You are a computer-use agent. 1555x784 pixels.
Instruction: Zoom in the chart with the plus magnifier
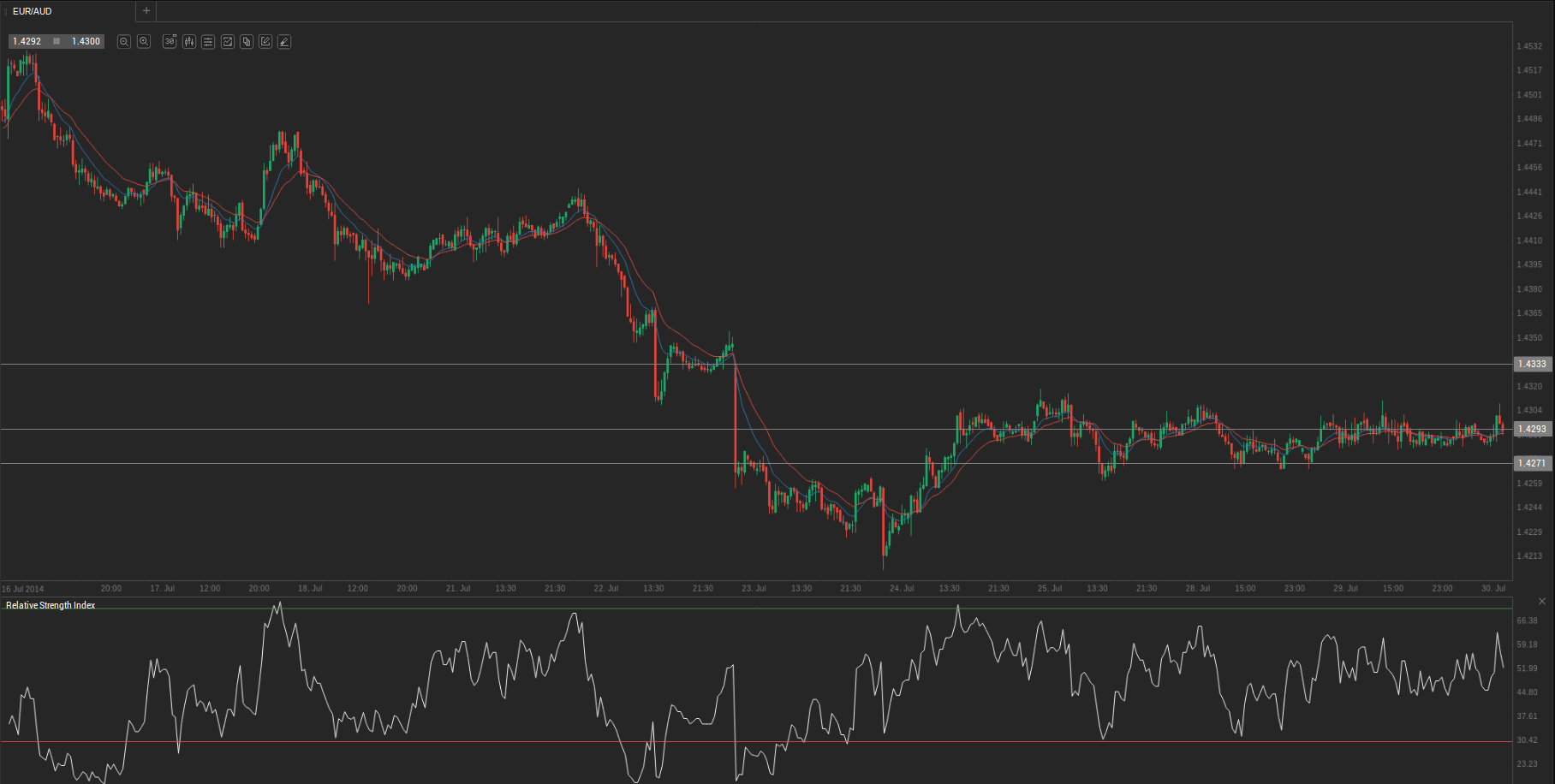click(144, 42)
